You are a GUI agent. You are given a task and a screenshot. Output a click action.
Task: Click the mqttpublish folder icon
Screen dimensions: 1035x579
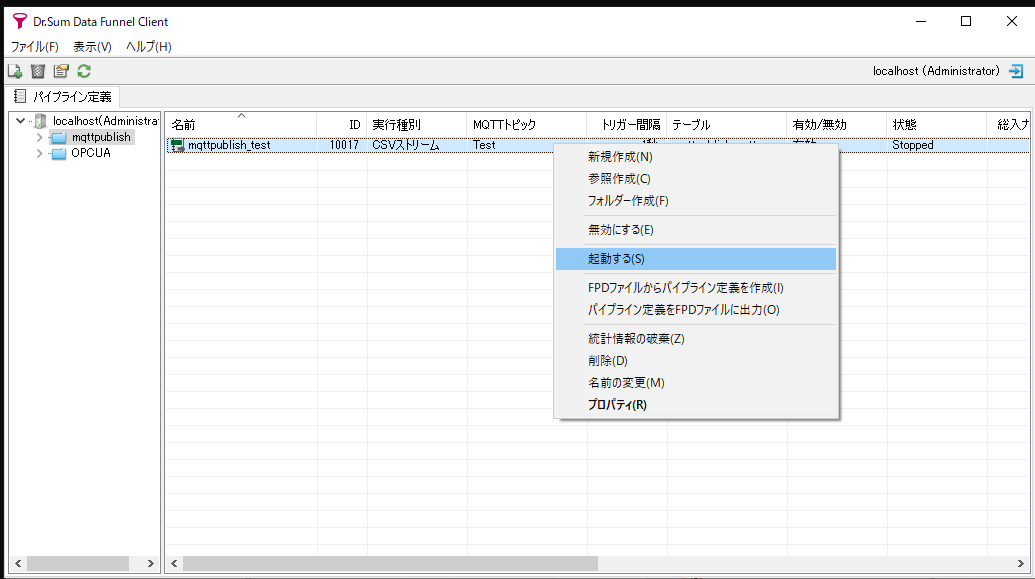(x=59, y=137)
